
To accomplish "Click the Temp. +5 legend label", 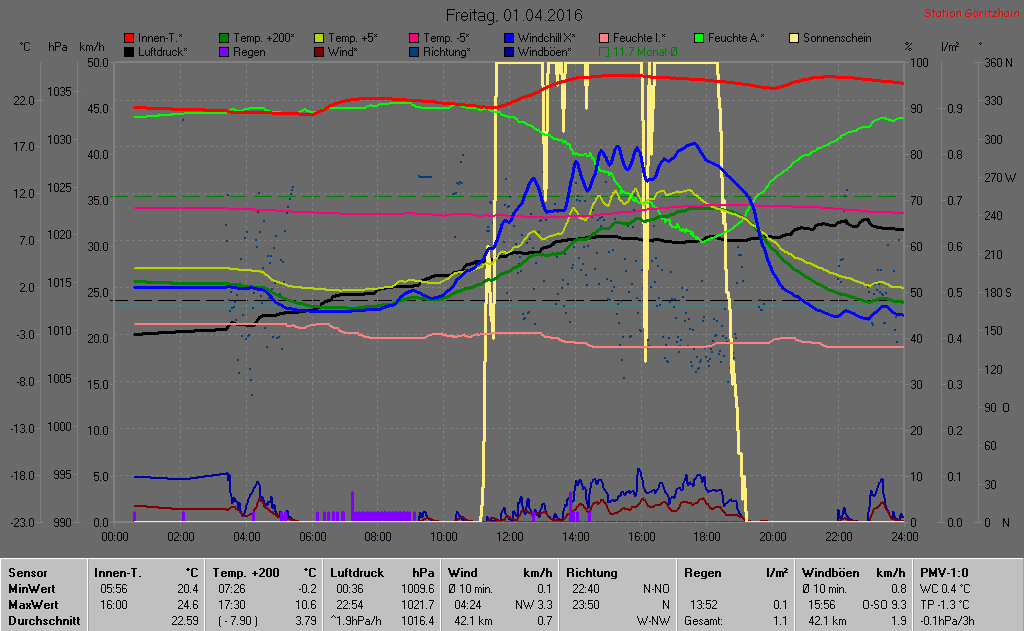I will click(x=358, y=38).
